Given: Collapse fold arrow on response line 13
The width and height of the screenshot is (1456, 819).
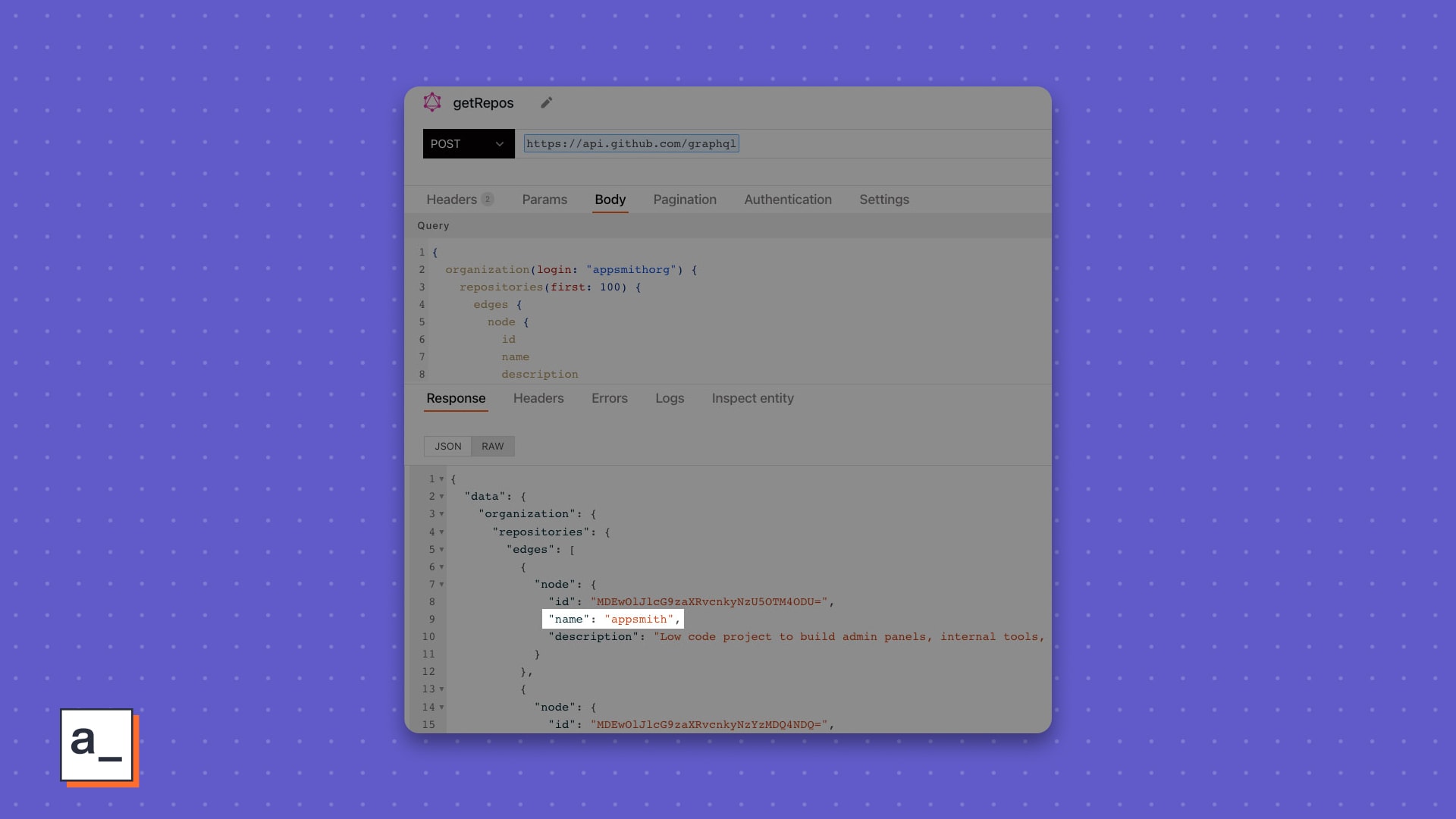Looking at the screenshot, I should pos(441,689).
